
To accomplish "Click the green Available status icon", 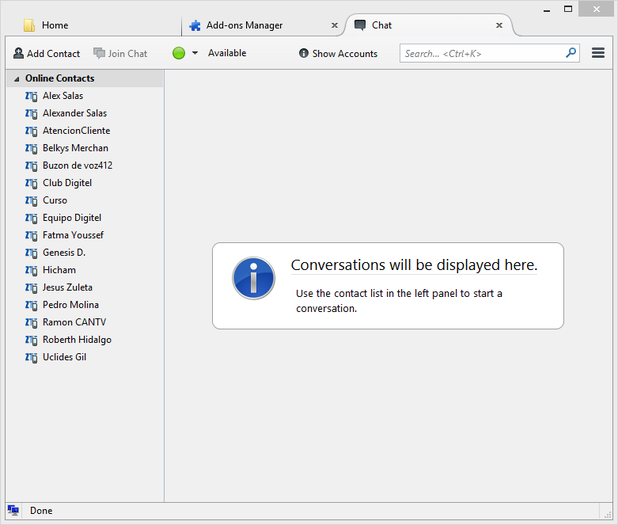I will (x=179, y=53).
